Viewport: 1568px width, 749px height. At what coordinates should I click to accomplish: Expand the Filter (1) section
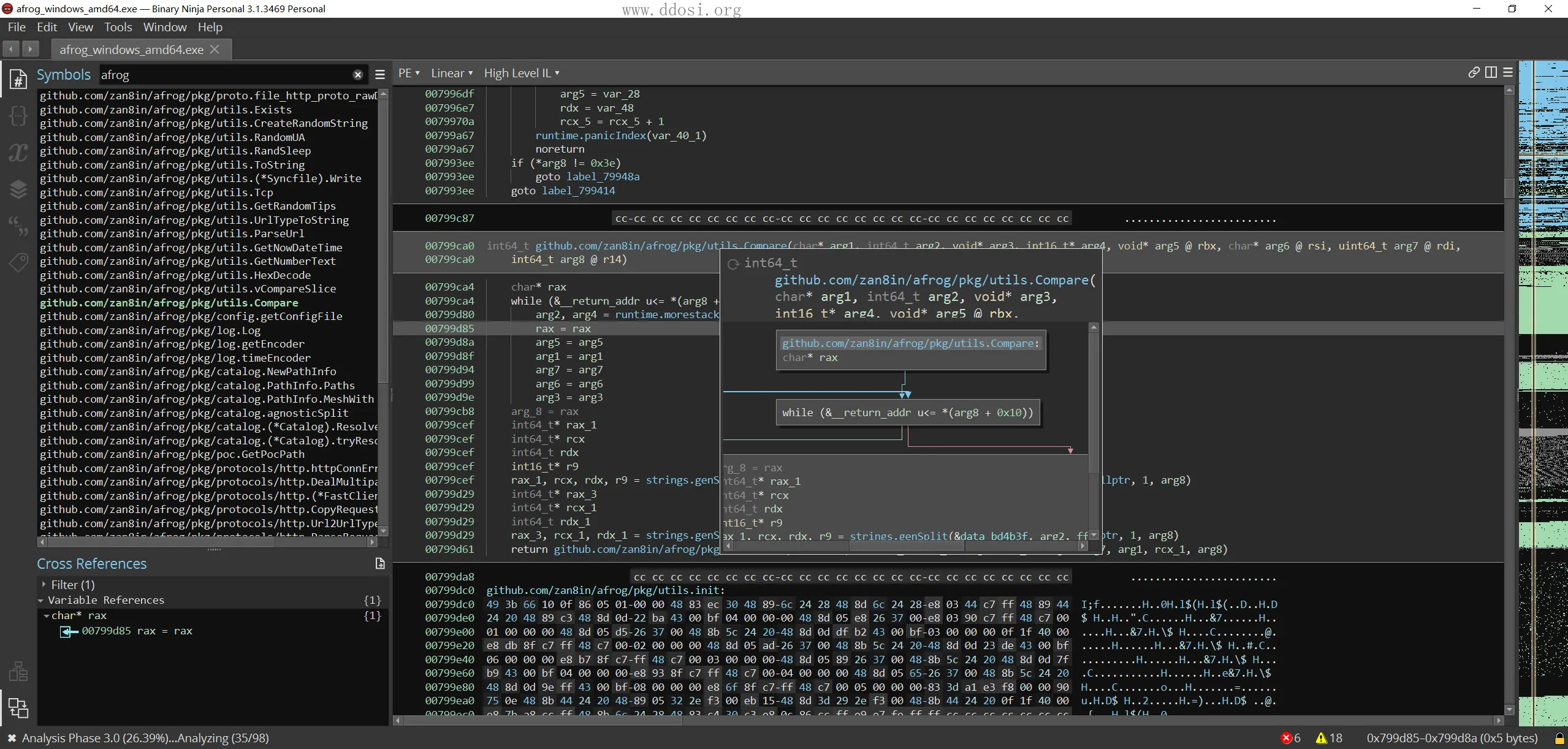point(44,585)
